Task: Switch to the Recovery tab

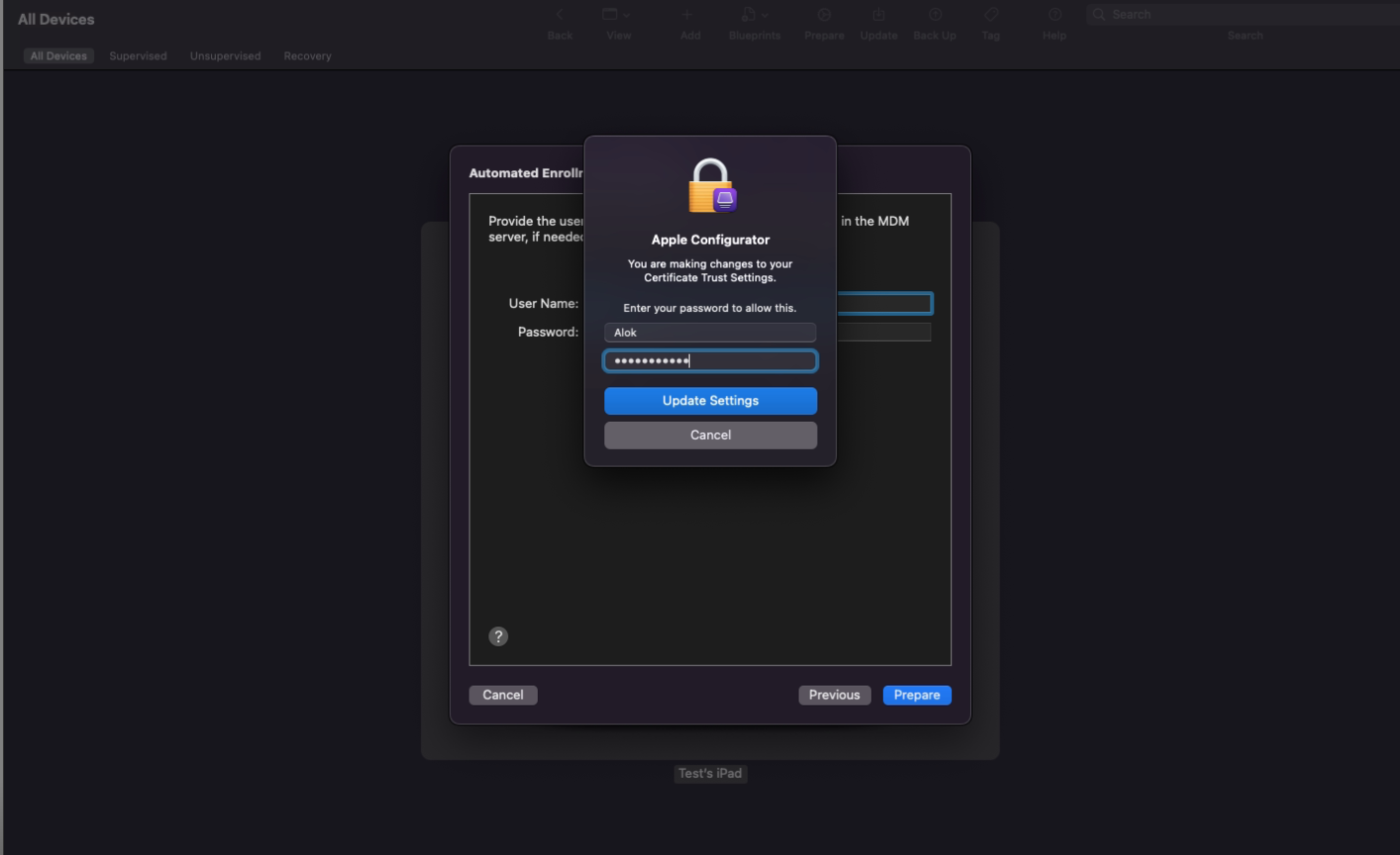Action: click(x=307, y=55)
